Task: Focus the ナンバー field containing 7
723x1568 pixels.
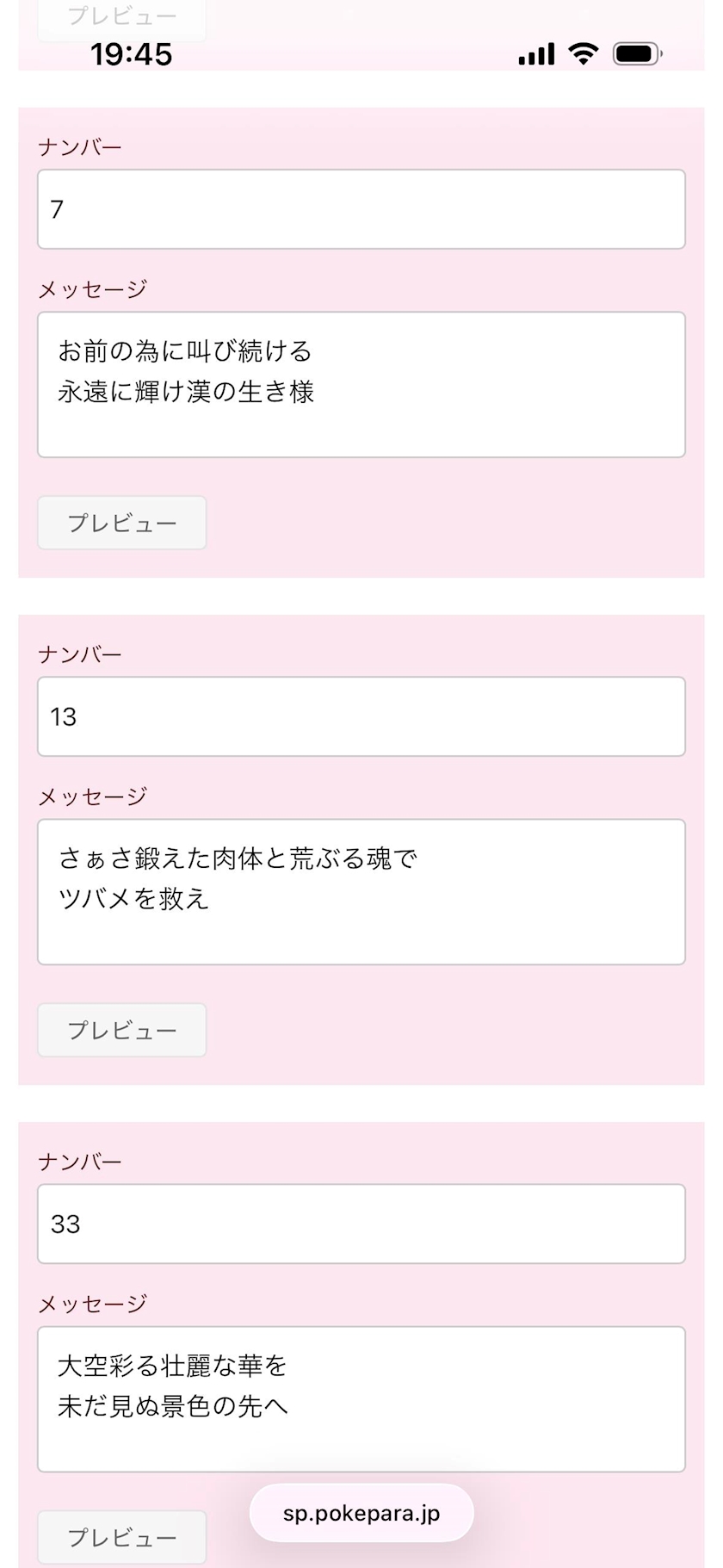Action: pos(361,209)
